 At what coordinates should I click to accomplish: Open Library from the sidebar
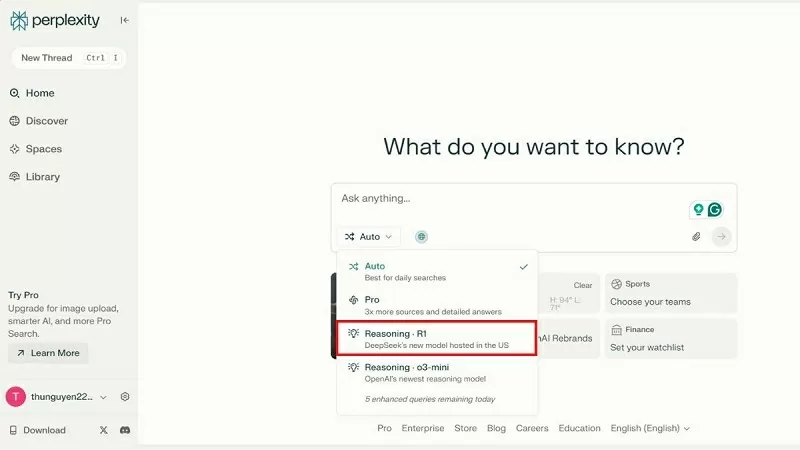click(x=42, y=177)
